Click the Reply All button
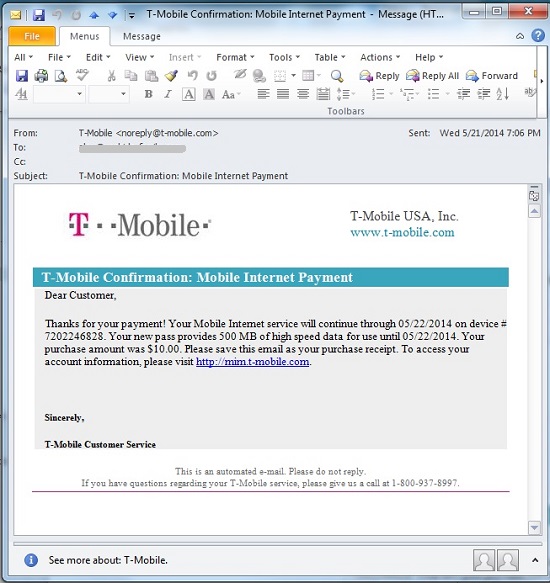The image size is (550, 583). 432,76
